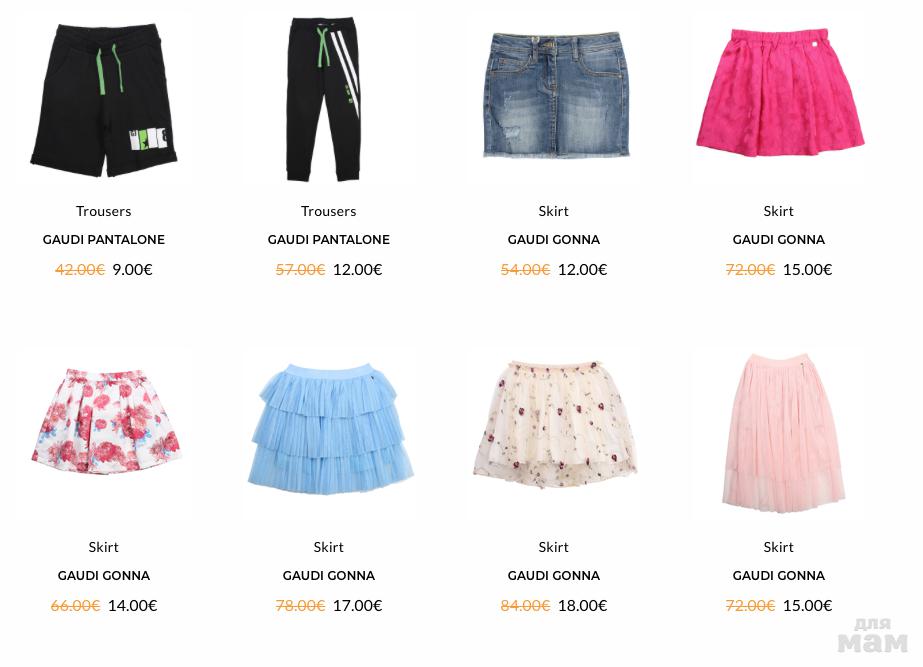923x667 pixels.
Task: Click Skirt category label under hot pink skirt
Action: tap(778, 211)
